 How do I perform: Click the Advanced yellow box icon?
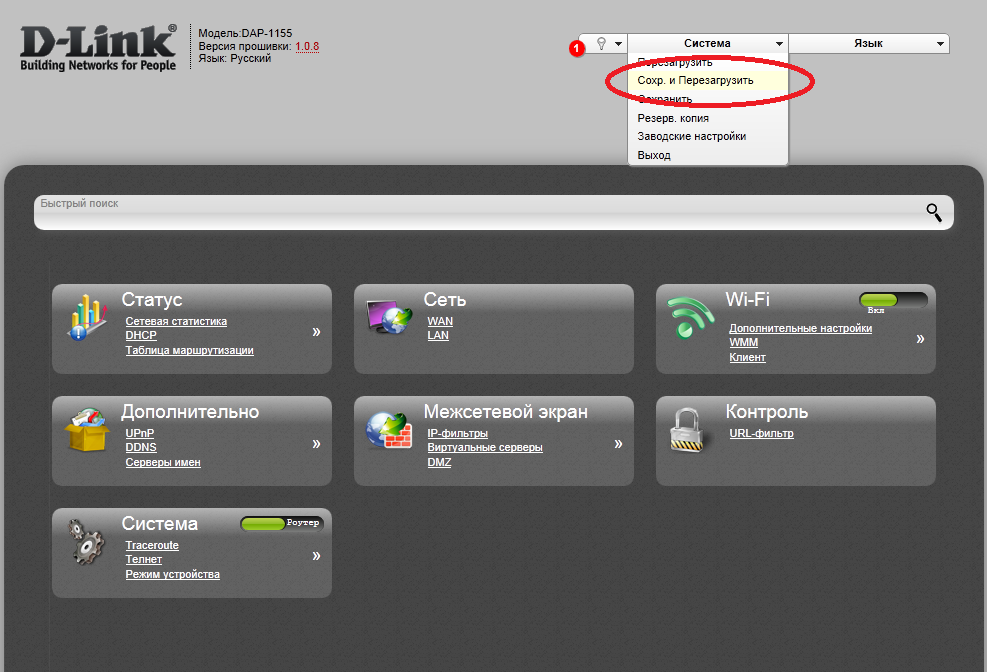86,430
